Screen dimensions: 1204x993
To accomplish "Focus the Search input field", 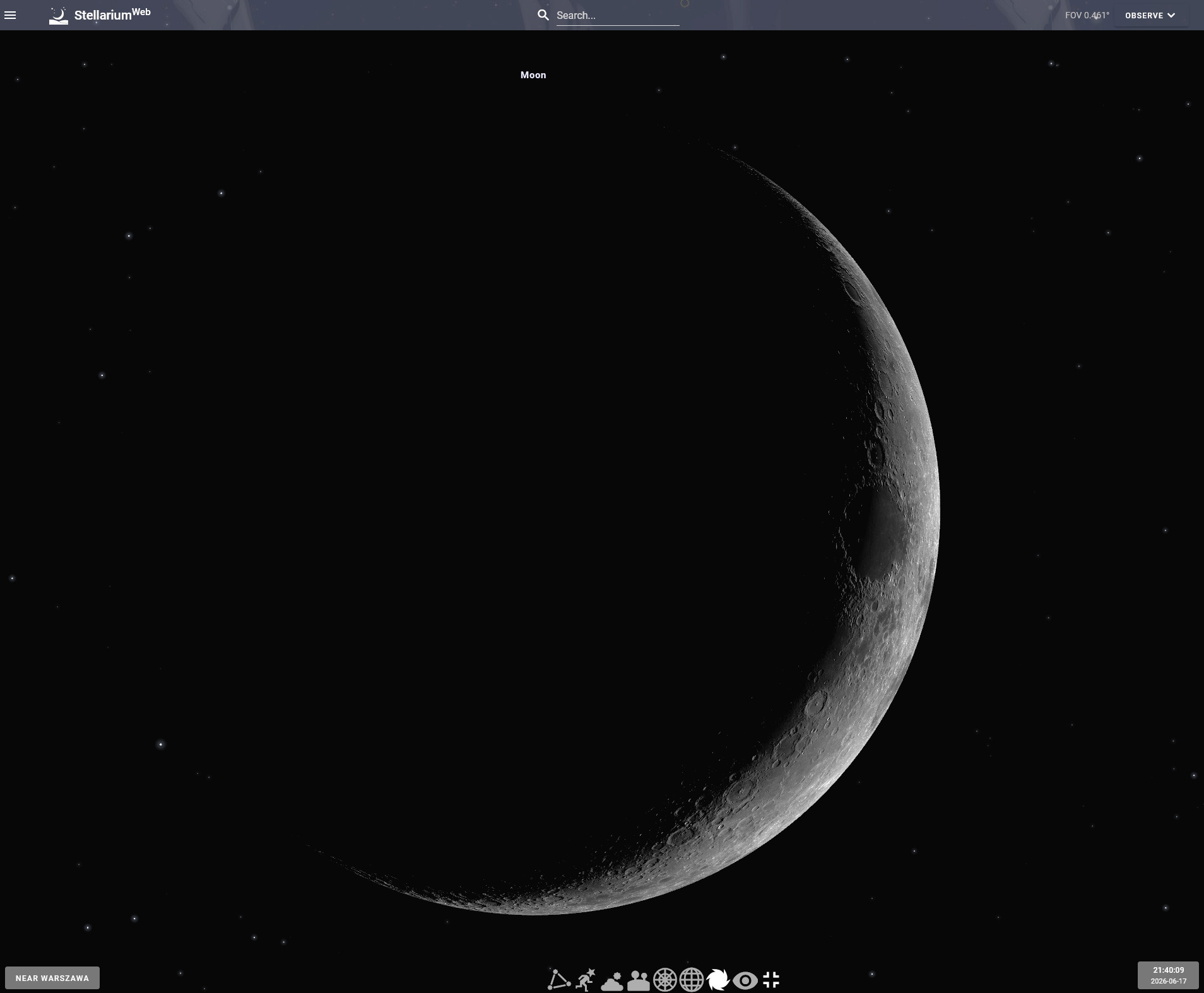I will (617, 15).
